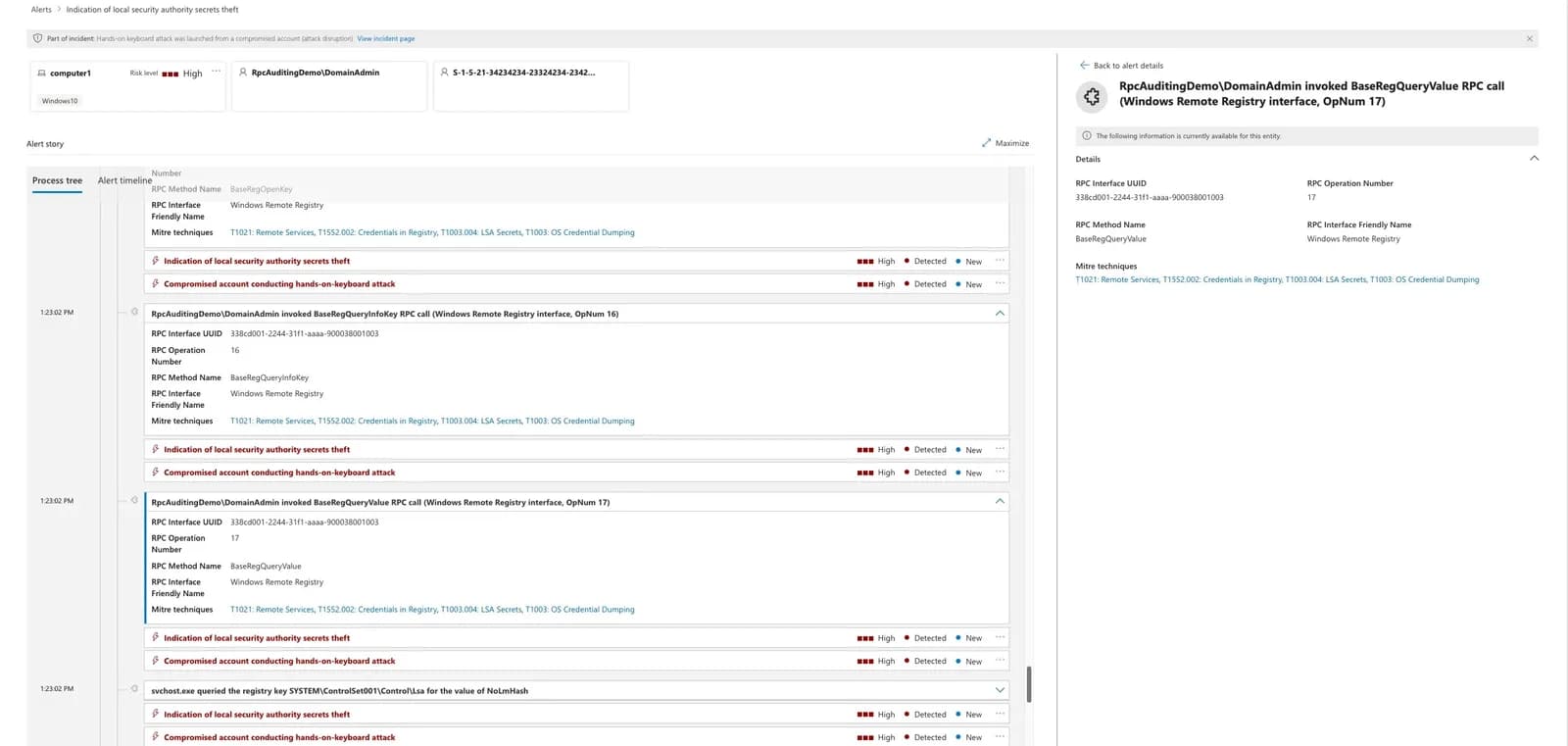Click lightning icon of hands-on-keyboard alert under BaseRegOpenKey
Viewport: 1568px width, 746px height.
coord(155,283)
